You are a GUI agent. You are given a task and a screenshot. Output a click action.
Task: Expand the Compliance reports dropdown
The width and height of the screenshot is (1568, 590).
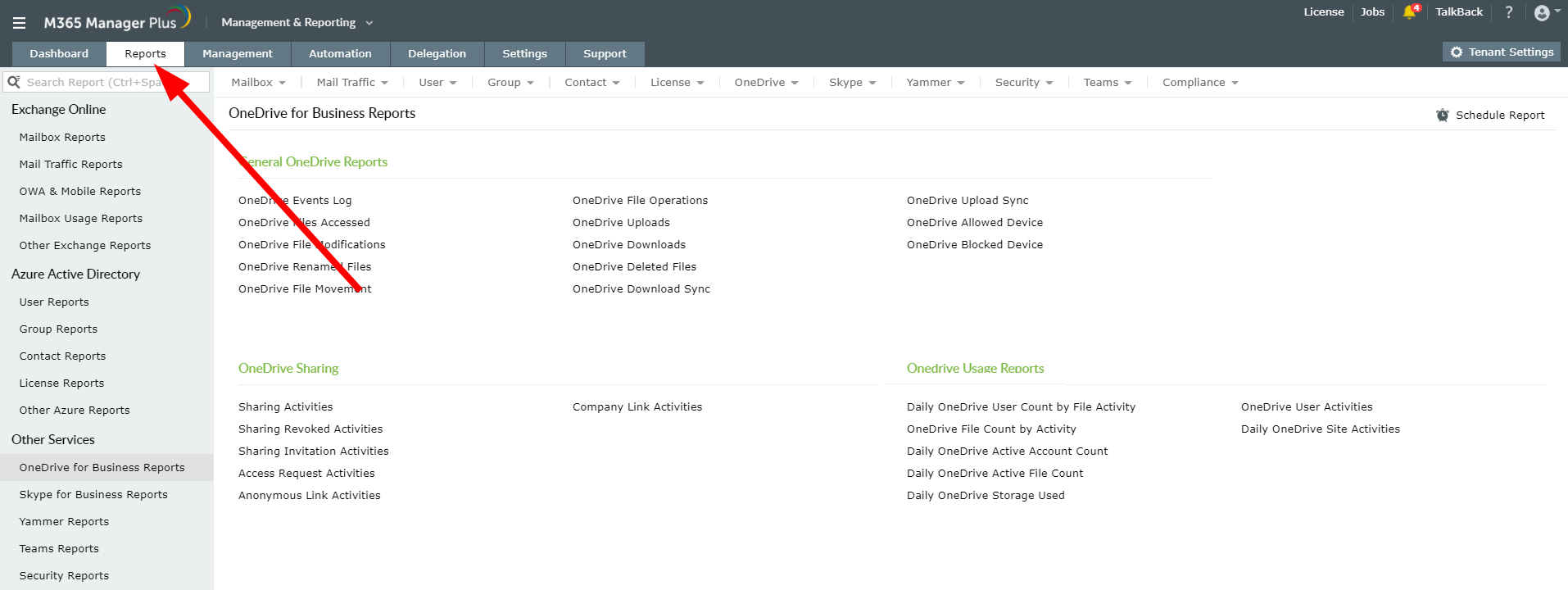(x=1200, y=82)
